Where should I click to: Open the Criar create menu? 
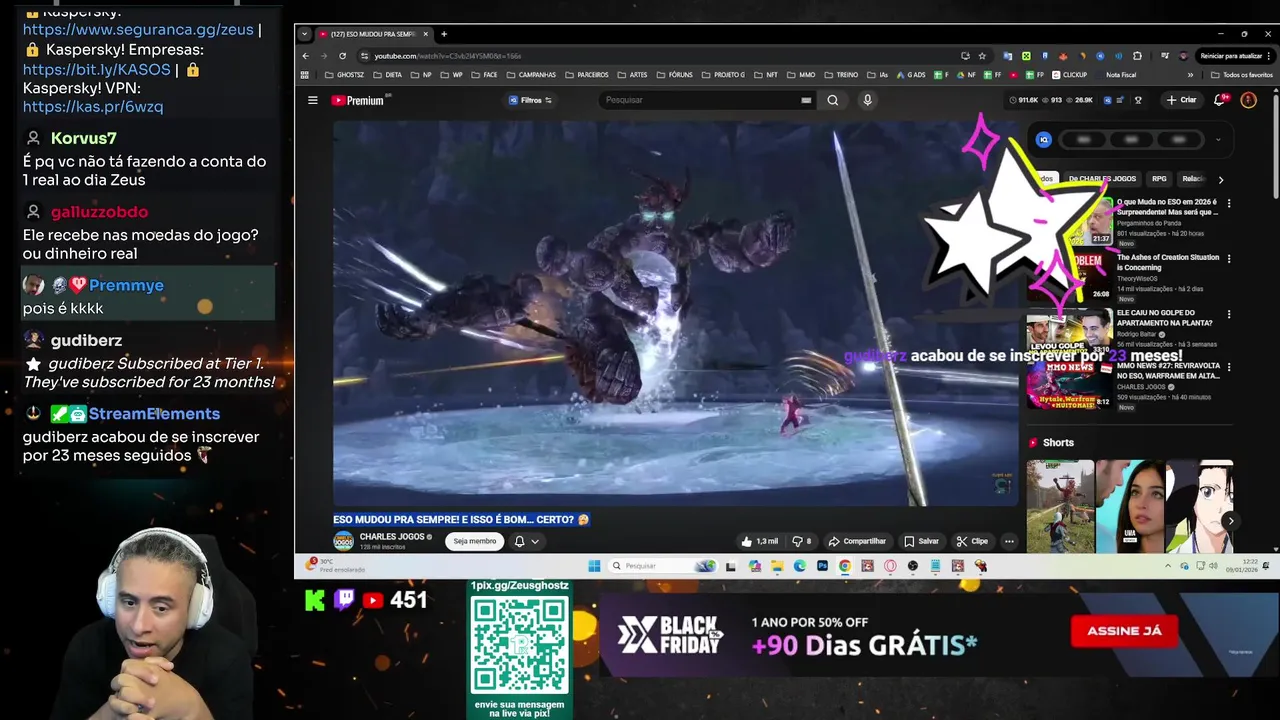pos(1181,100)
